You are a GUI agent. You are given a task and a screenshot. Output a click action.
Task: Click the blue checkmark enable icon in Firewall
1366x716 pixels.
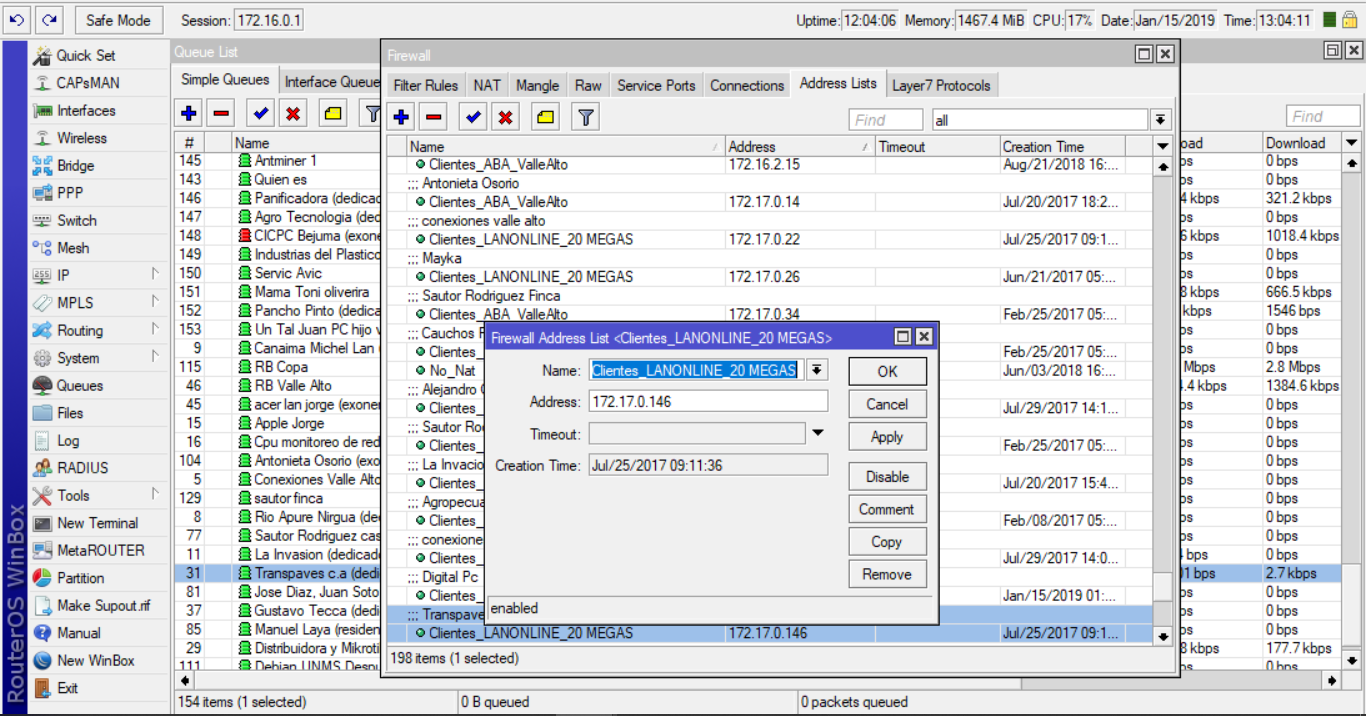pyautogui.click(x=473, y=118)
